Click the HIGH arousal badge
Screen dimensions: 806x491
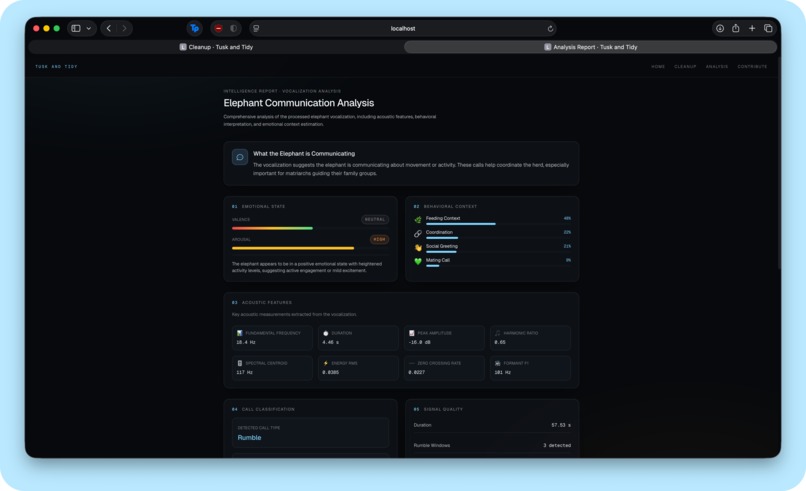coord(379,240)
